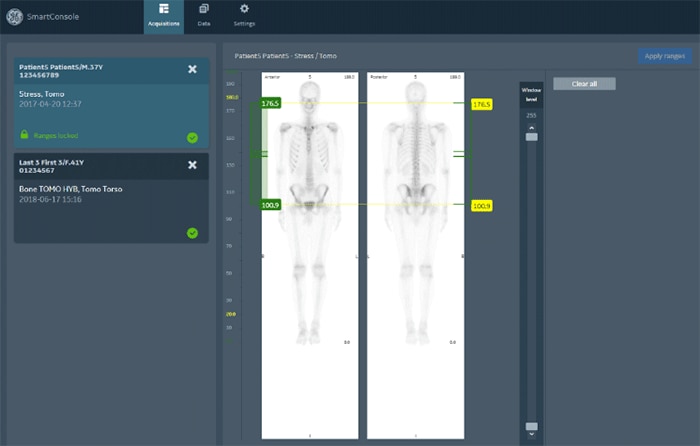The width and height of the screenshot is (700, 446).
Task: Click the up arrow above Window level slider
Action: (x=531, y=126)
